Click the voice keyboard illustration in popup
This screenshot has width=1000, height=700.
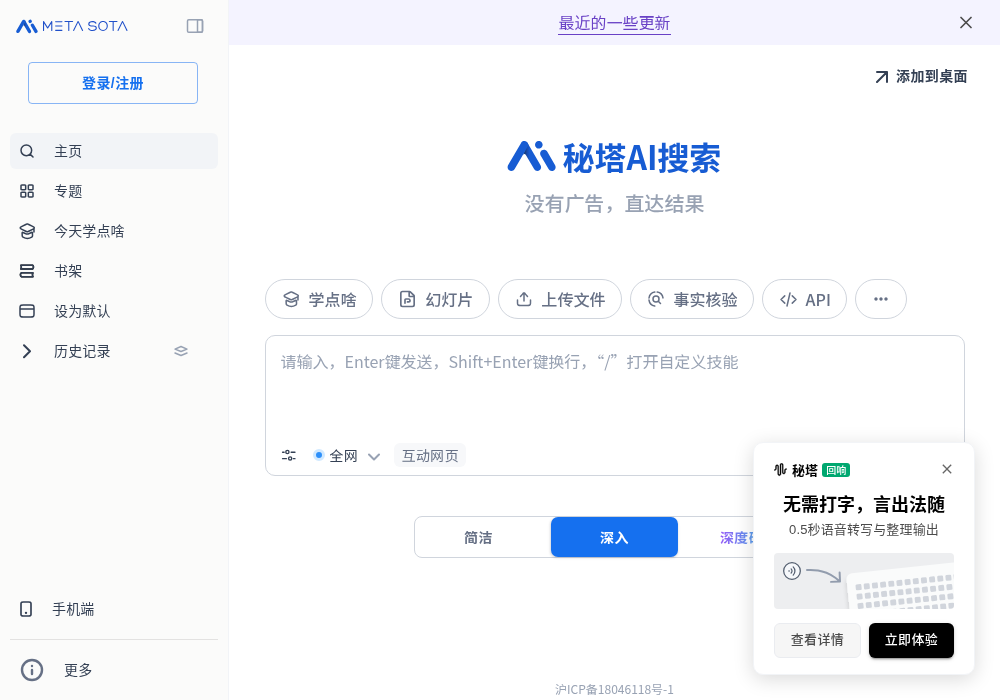[864, 581]
